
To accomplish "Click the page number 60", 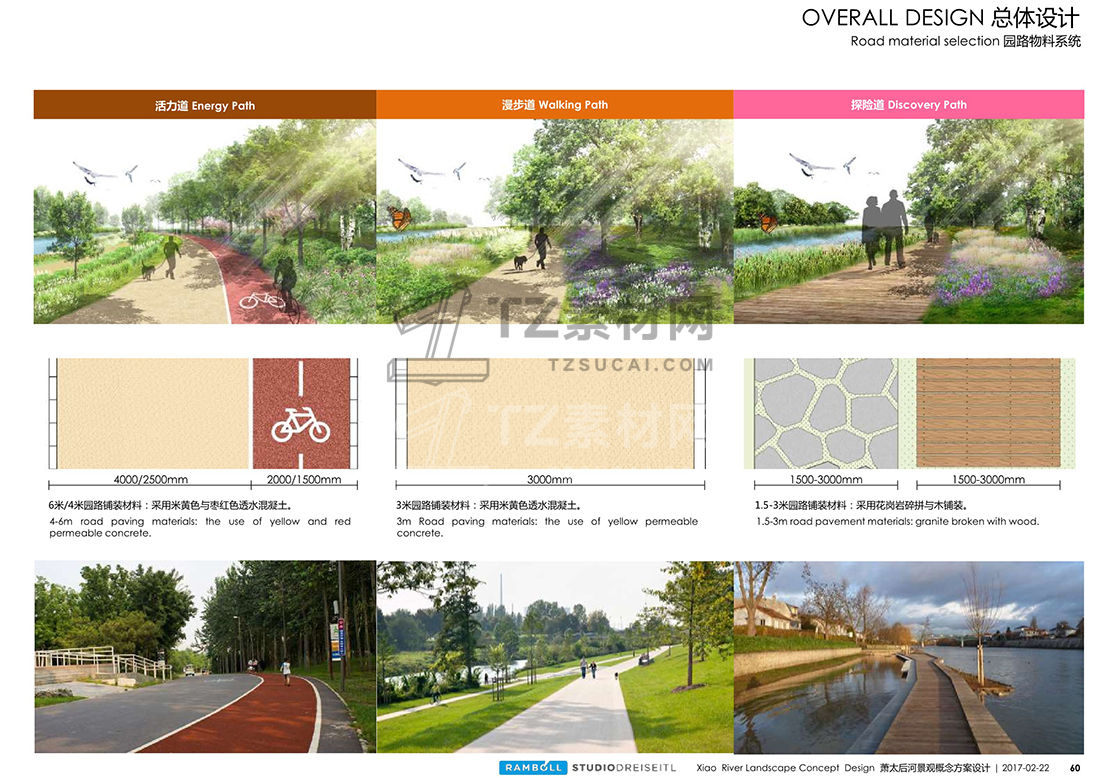I will [1075, 768].
